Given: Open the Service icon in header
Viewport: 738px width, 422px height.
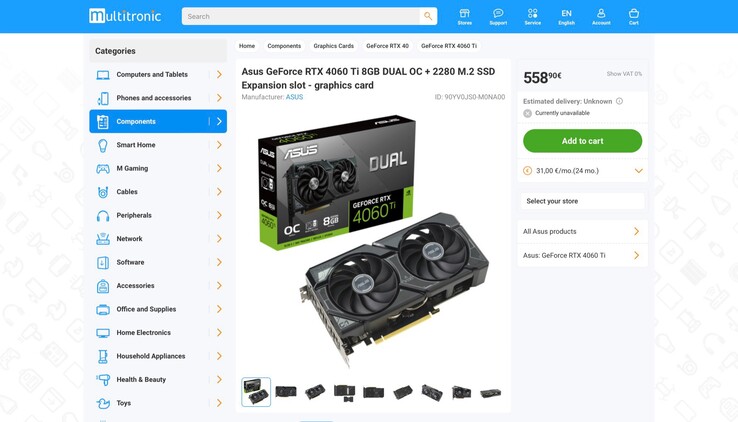Looking at the screenshot, I should (x=532, y=16).
